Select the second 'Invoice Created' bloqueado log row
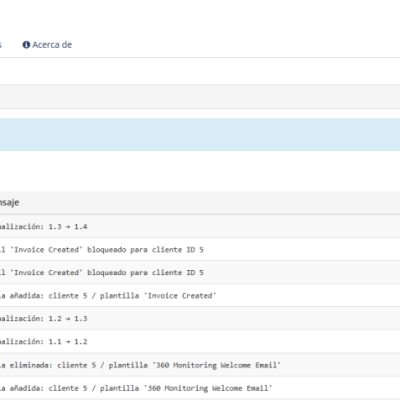 point(200,272)
